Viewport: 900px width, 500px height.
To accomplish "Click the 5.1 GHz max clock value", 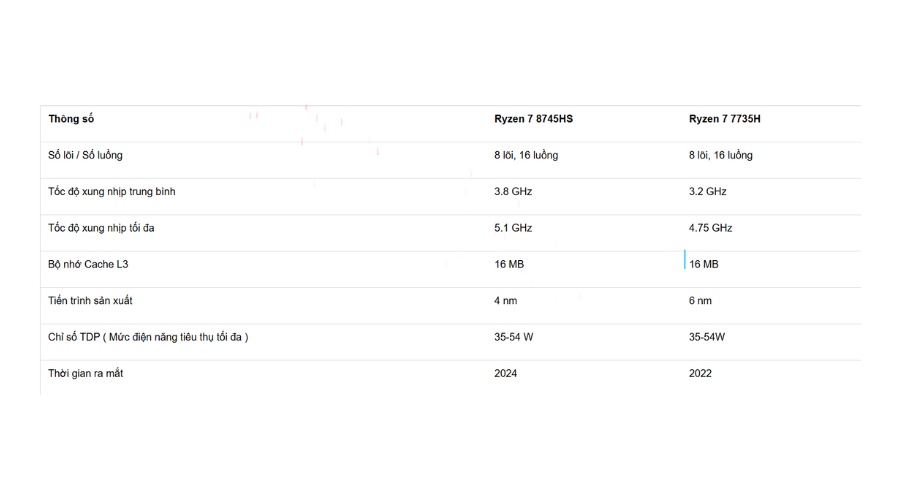I will [x=513, y=228].
